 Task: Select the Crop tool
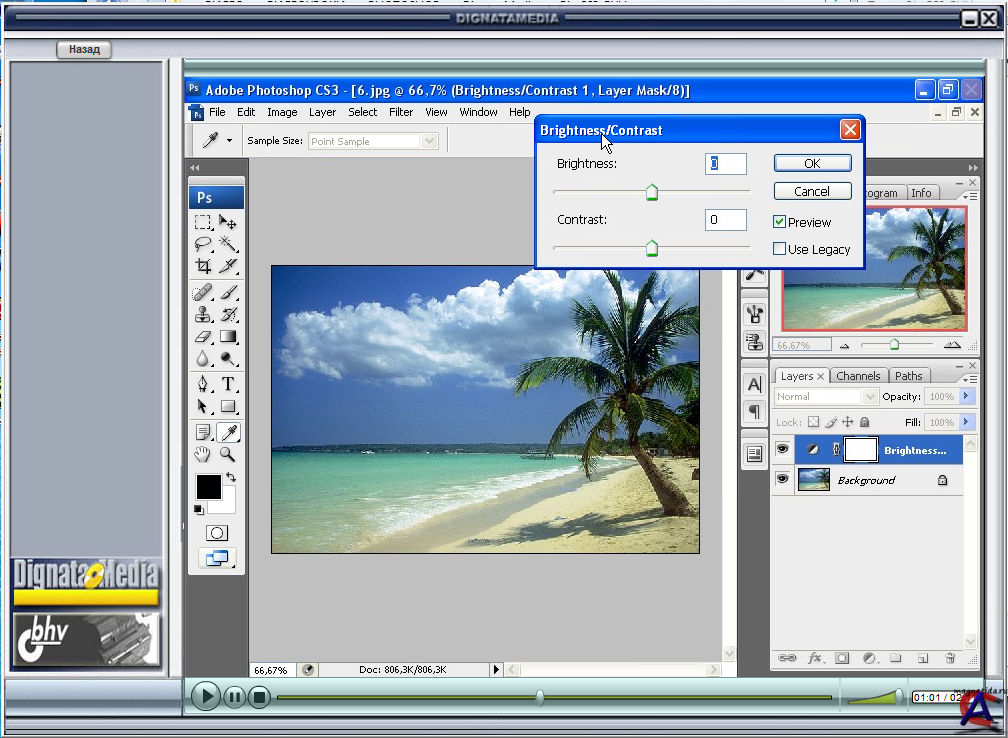(203, 266)
